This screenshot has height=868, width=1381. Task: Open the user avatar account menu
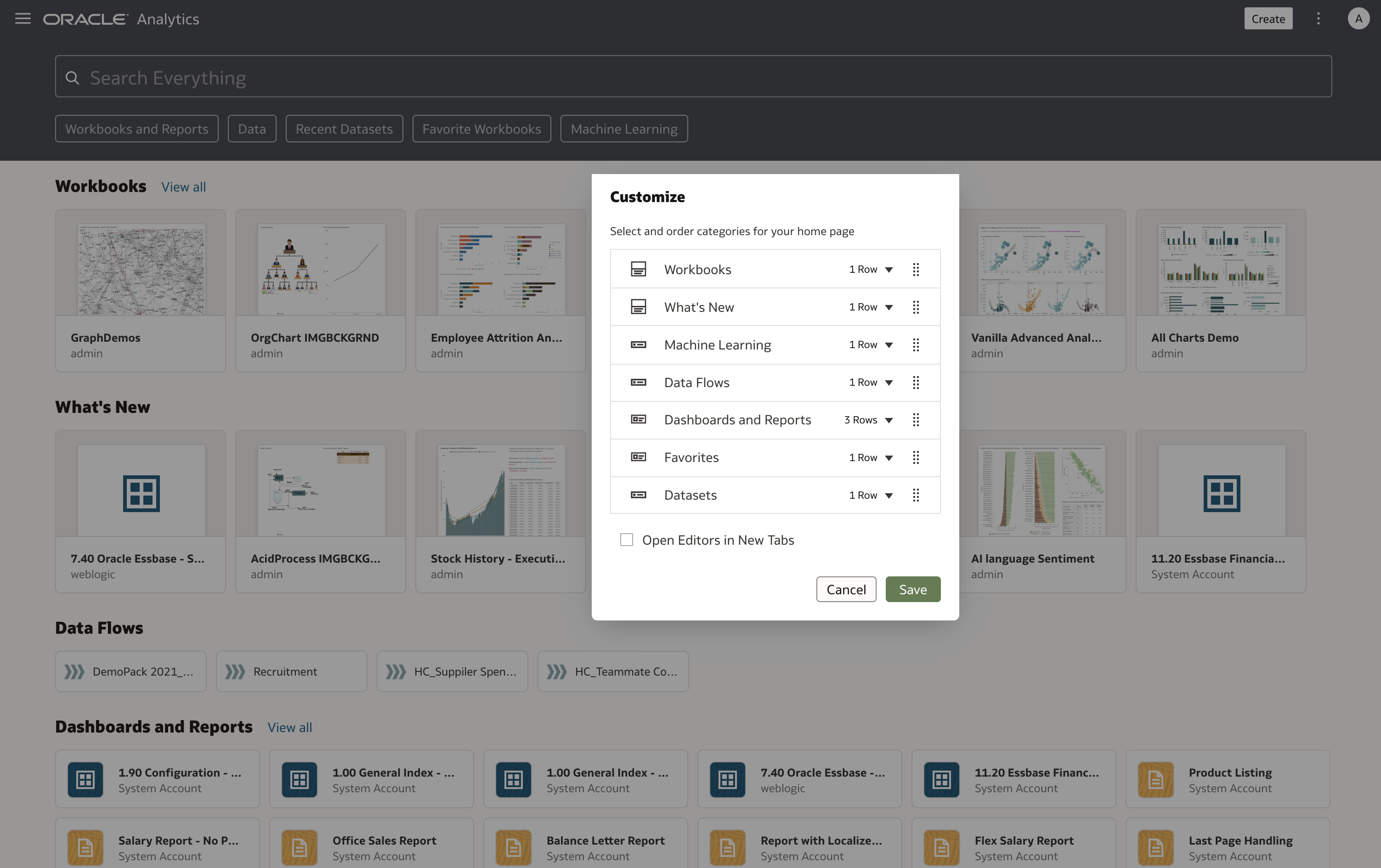point(1358,19)
